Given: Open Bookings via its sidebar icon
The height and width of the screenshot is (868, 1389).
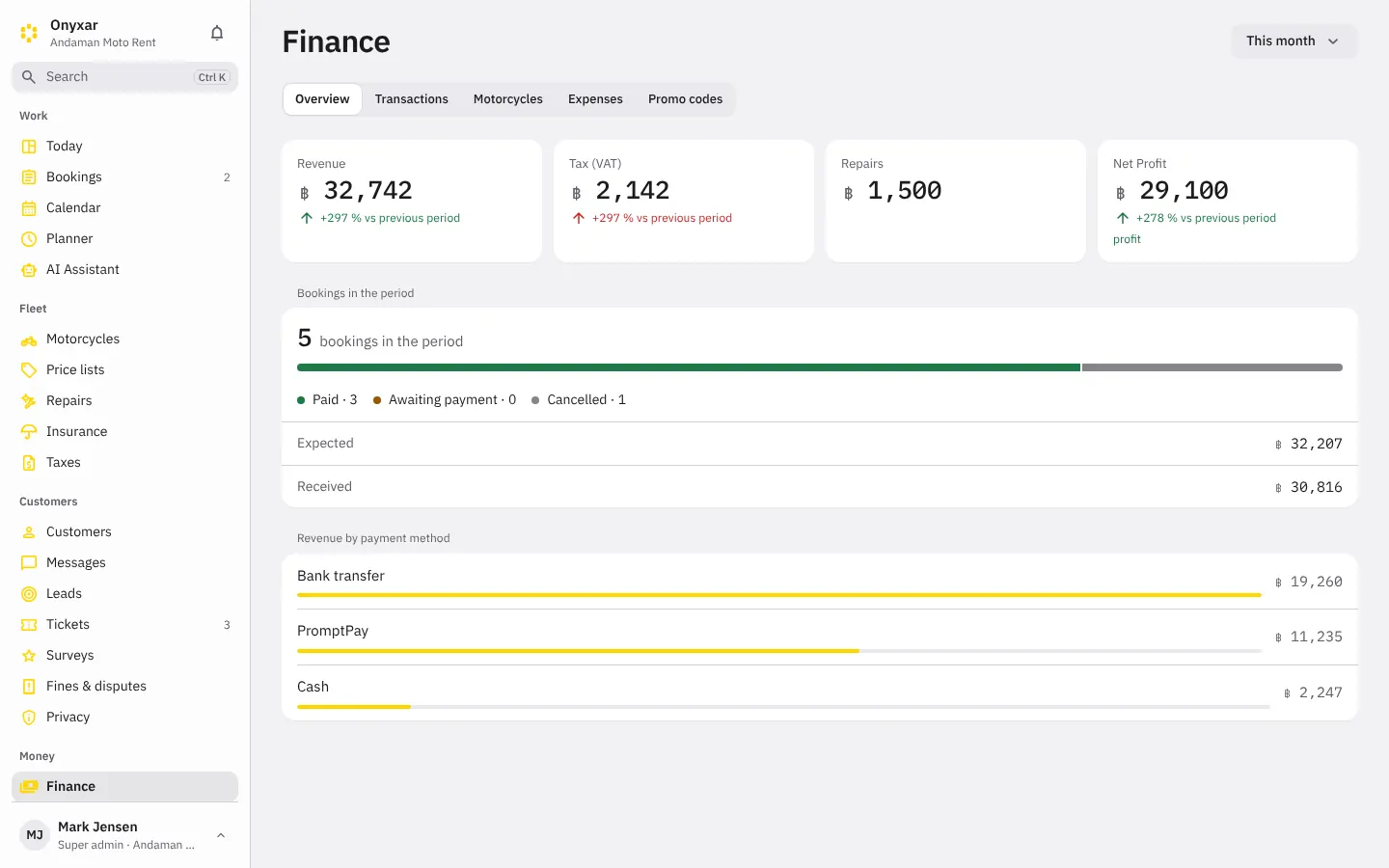Looking at the screenshot, I should (x=29, y=177).
